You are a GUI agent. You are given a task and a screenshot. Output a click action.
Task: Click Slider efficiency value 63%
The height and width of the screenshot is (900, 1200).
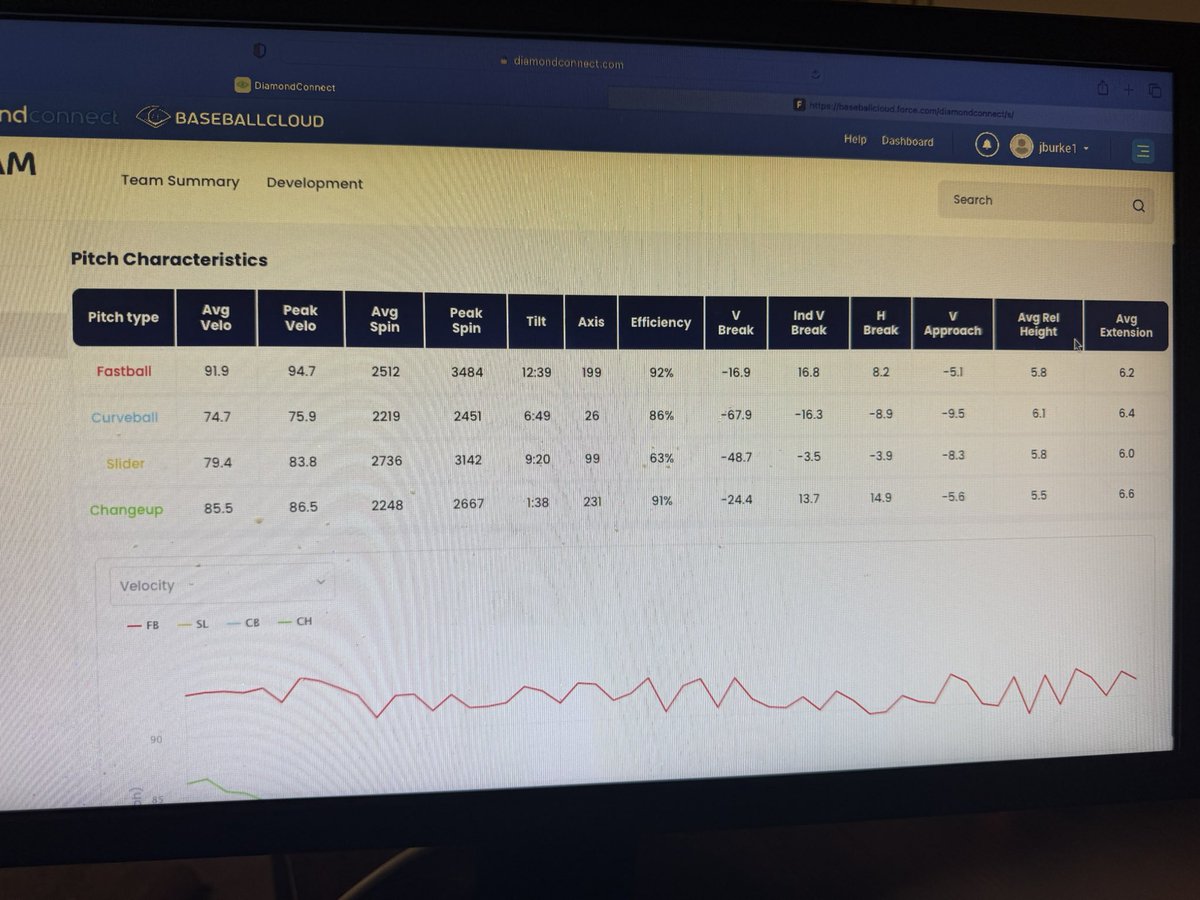pos(662,458)
